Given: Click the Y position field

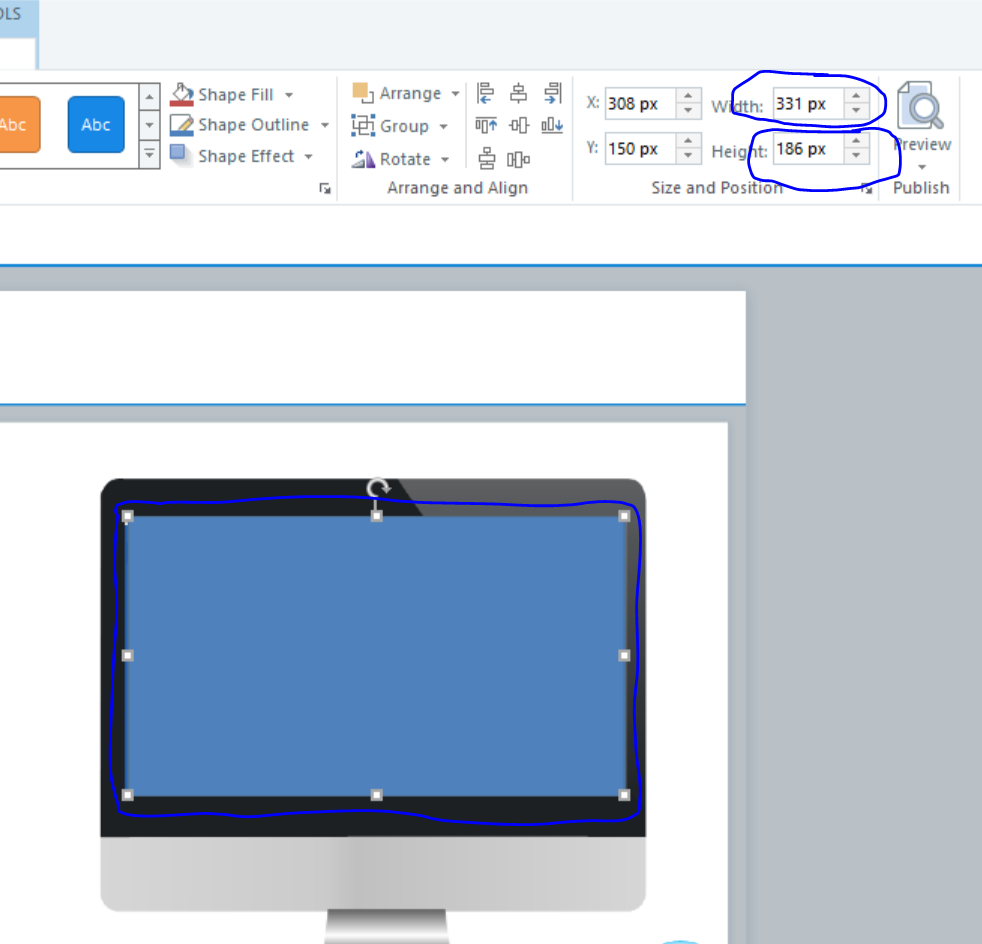Looking at the screenshot, I should coord(640,148).
